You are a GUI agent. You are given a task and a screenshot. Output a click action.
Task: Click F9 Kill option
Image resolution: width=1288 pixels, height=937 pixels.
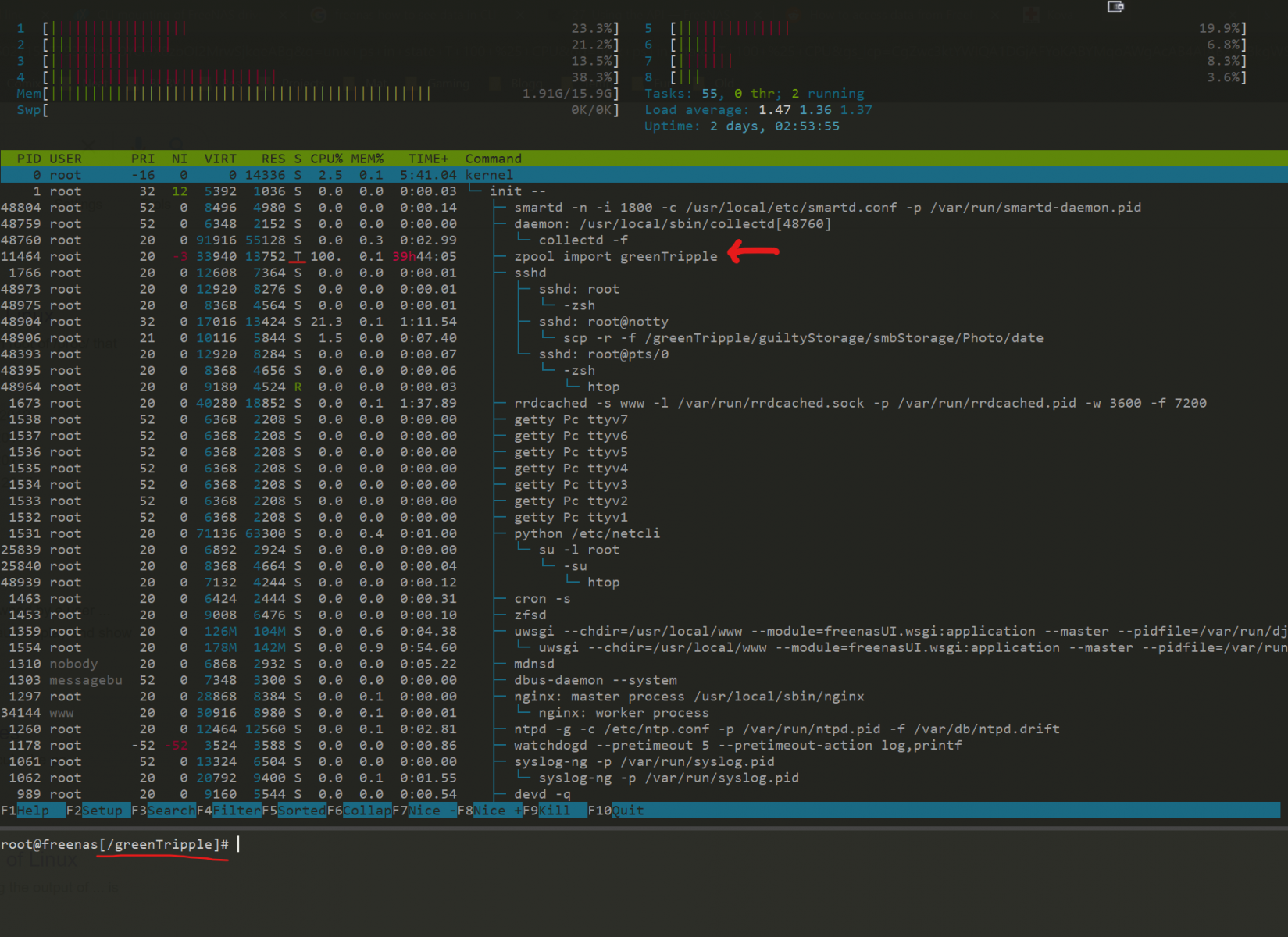[x=555, y=811]
